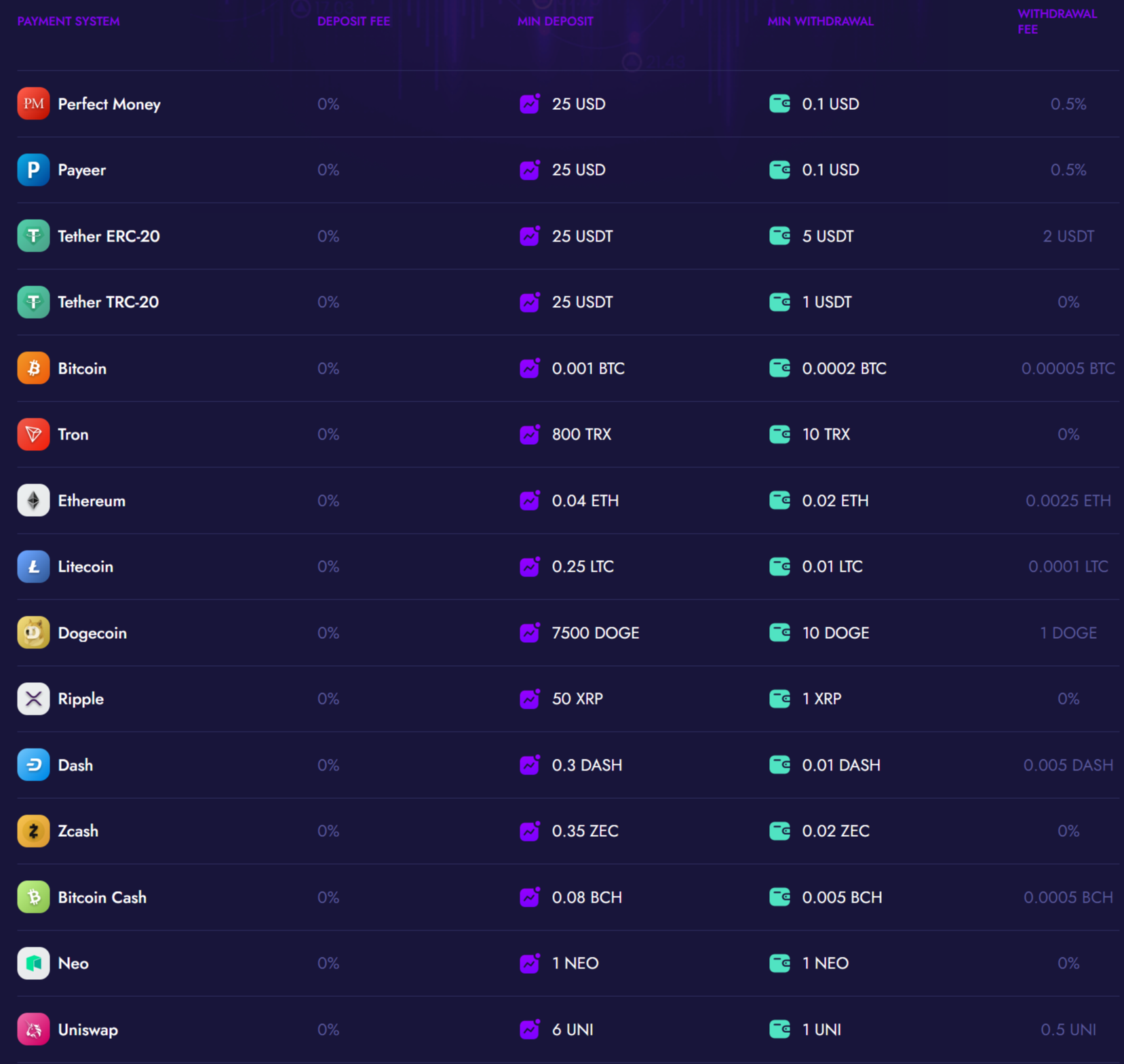
Task: Click the Neo logo icon
Action: tap(33, 963)
